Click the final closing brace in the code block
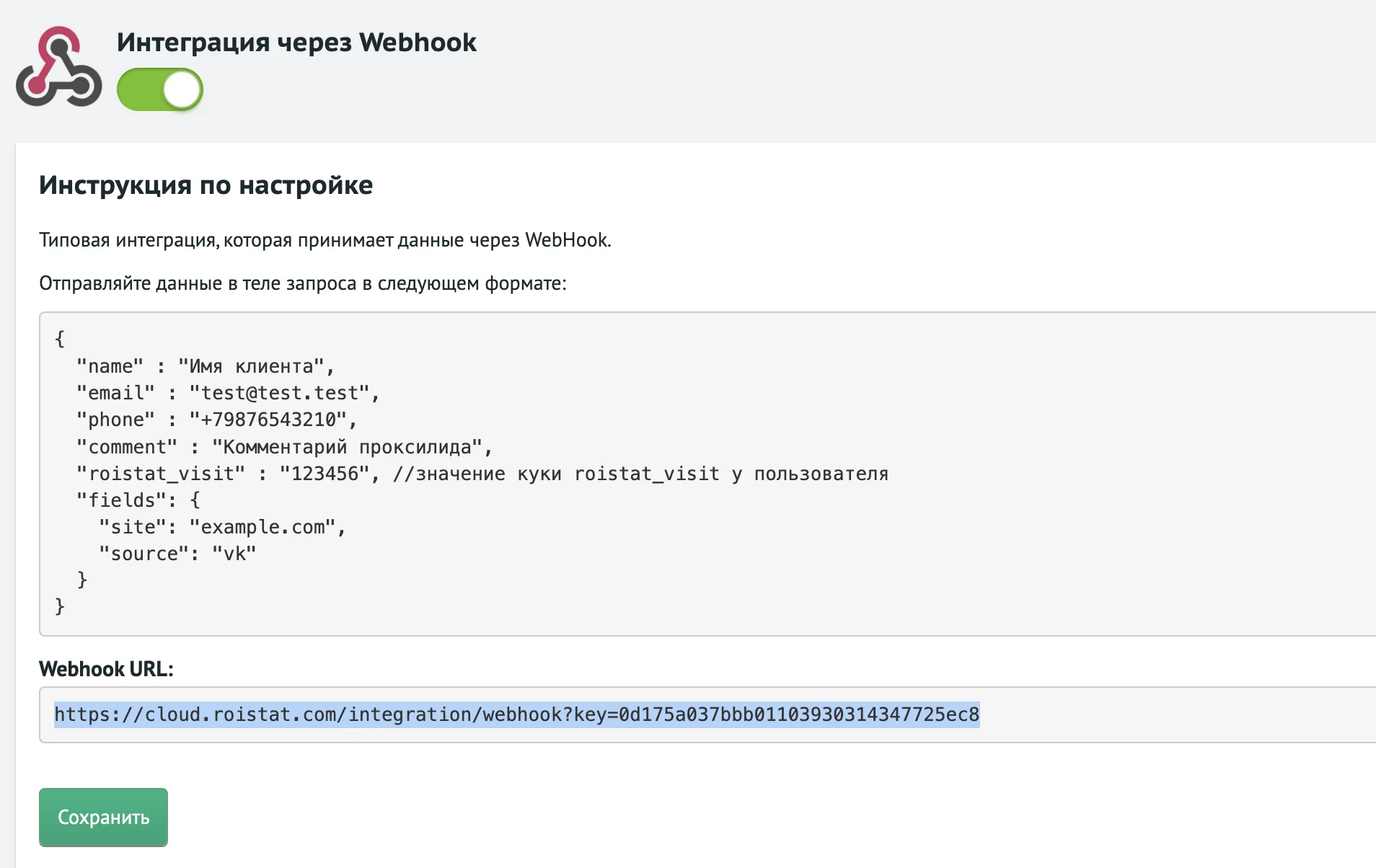Image resolution: width=1376 pixels, height=868 pixels. 60,606
